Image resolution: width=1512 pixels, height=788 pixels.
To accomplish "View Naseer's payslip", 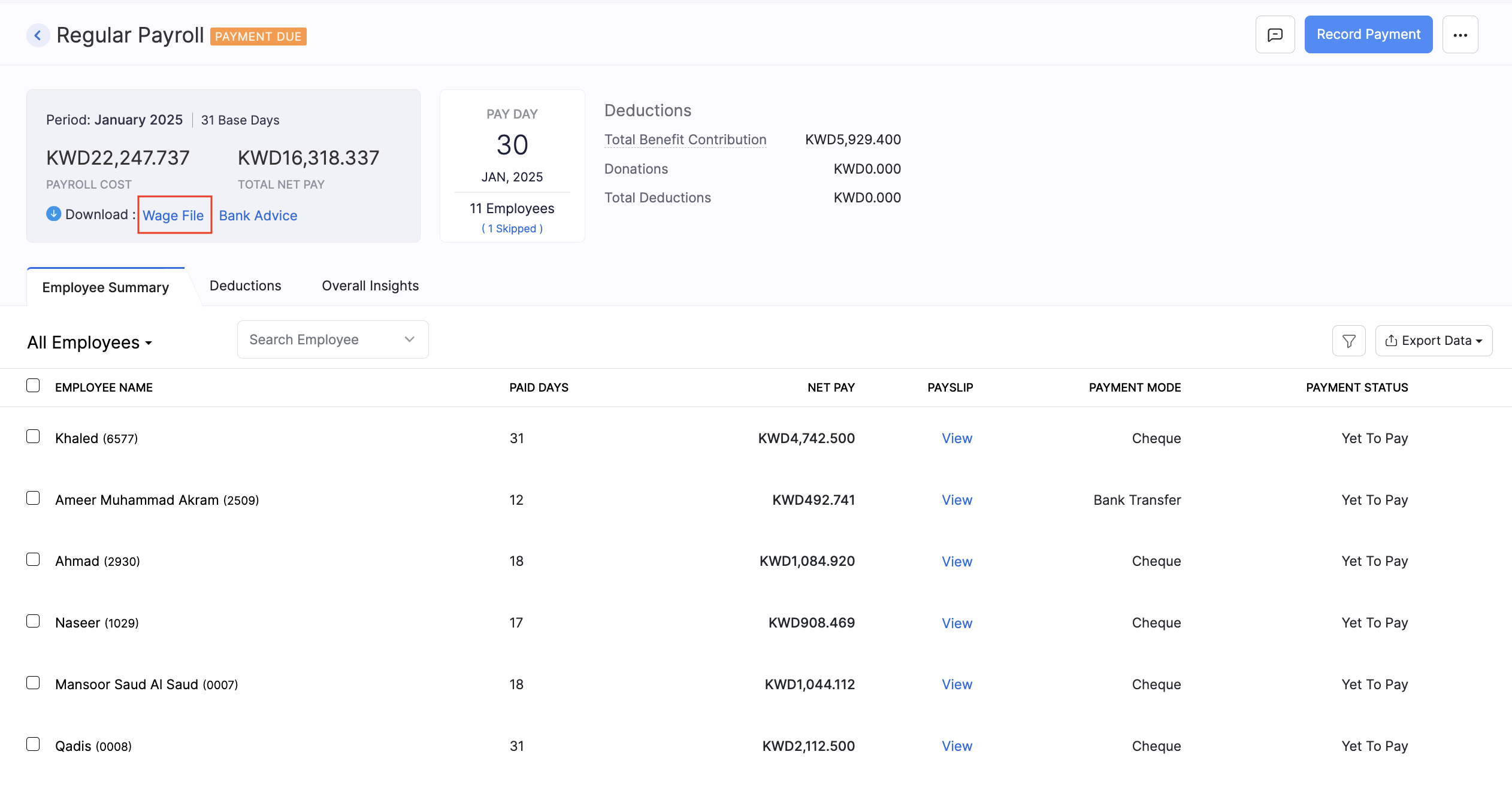I will pos(956,623).
